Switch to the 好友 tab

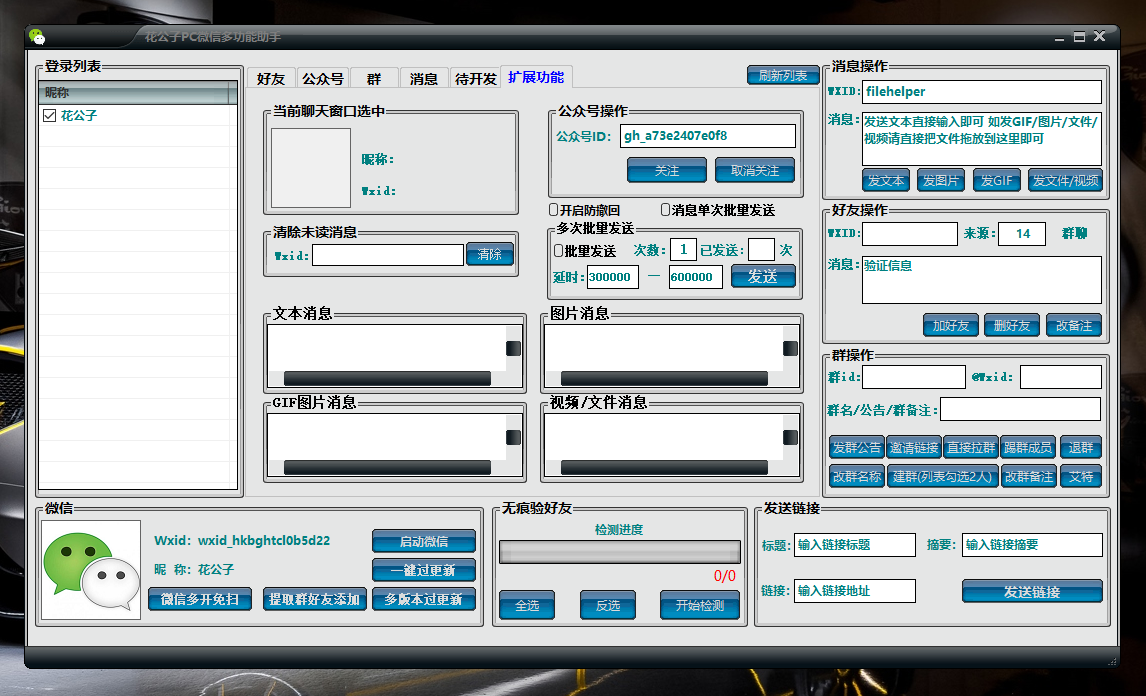(x=270, y=78)
